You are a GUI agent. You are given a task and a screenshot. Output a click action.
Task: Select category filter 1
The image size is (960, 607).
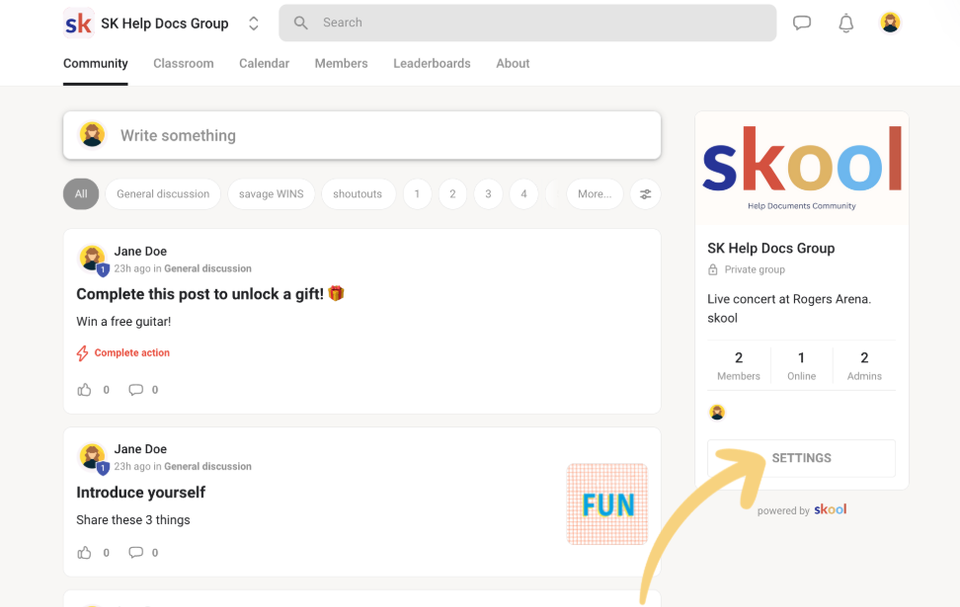coord(417,194)
